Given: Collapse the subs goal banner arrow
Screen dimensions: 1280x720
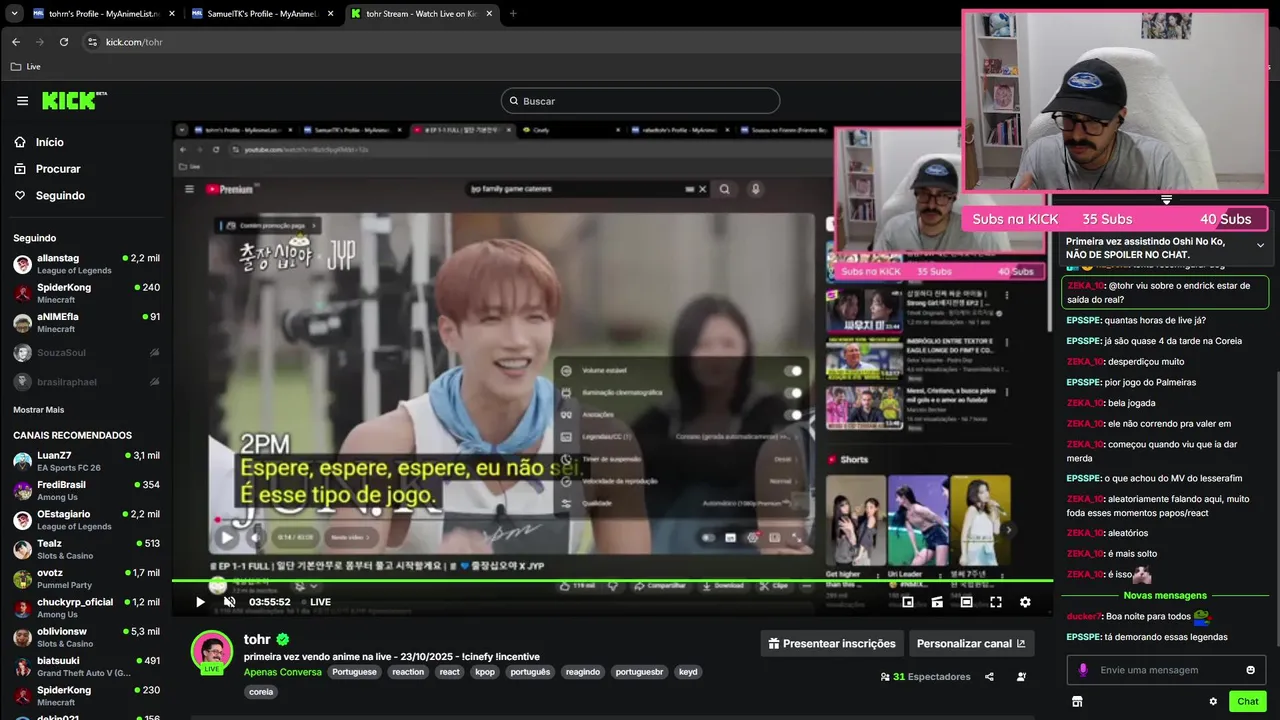Looking at the screenshot, I should tap(1166, 200).
